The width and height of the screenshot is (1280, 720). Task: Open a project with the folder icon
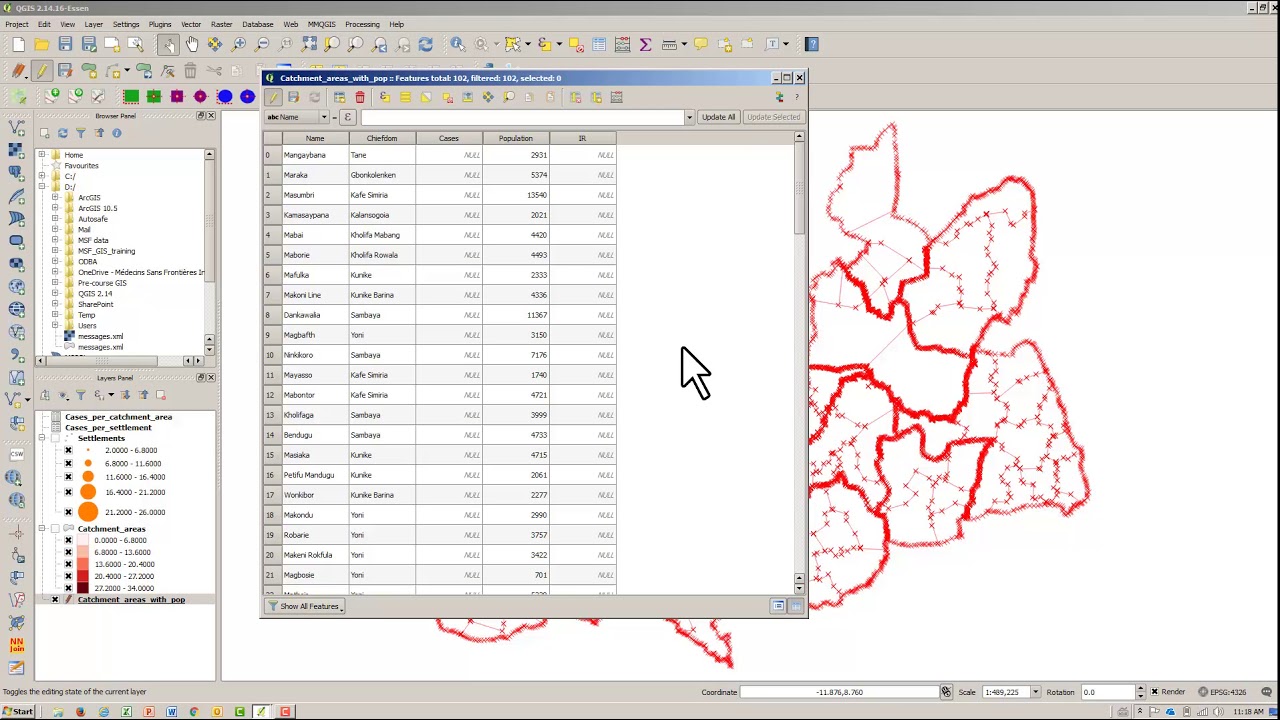pyautogui.click(x=42, y=44)
